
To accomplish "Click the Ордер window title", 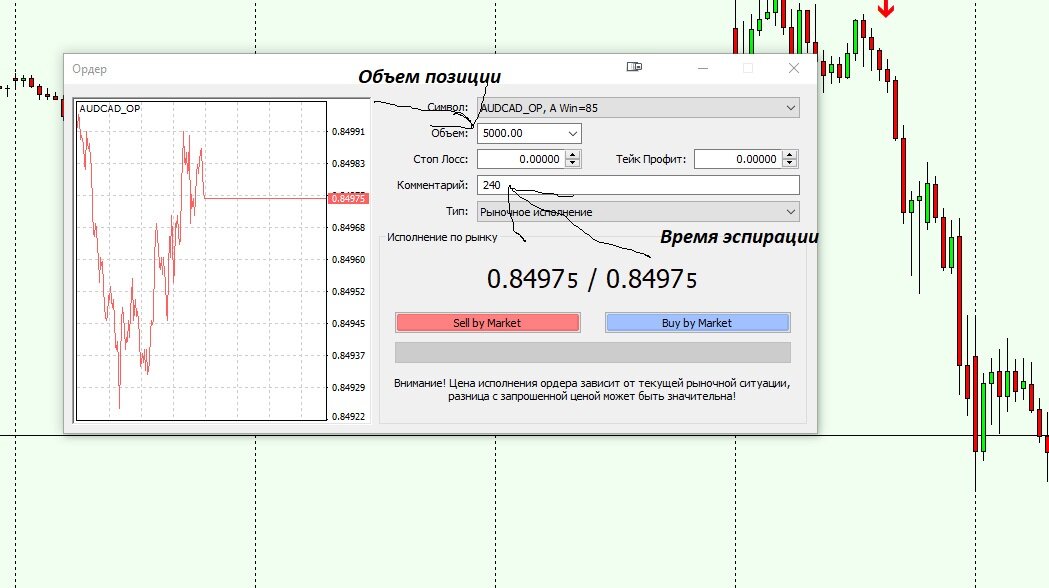I will [90, 69].
